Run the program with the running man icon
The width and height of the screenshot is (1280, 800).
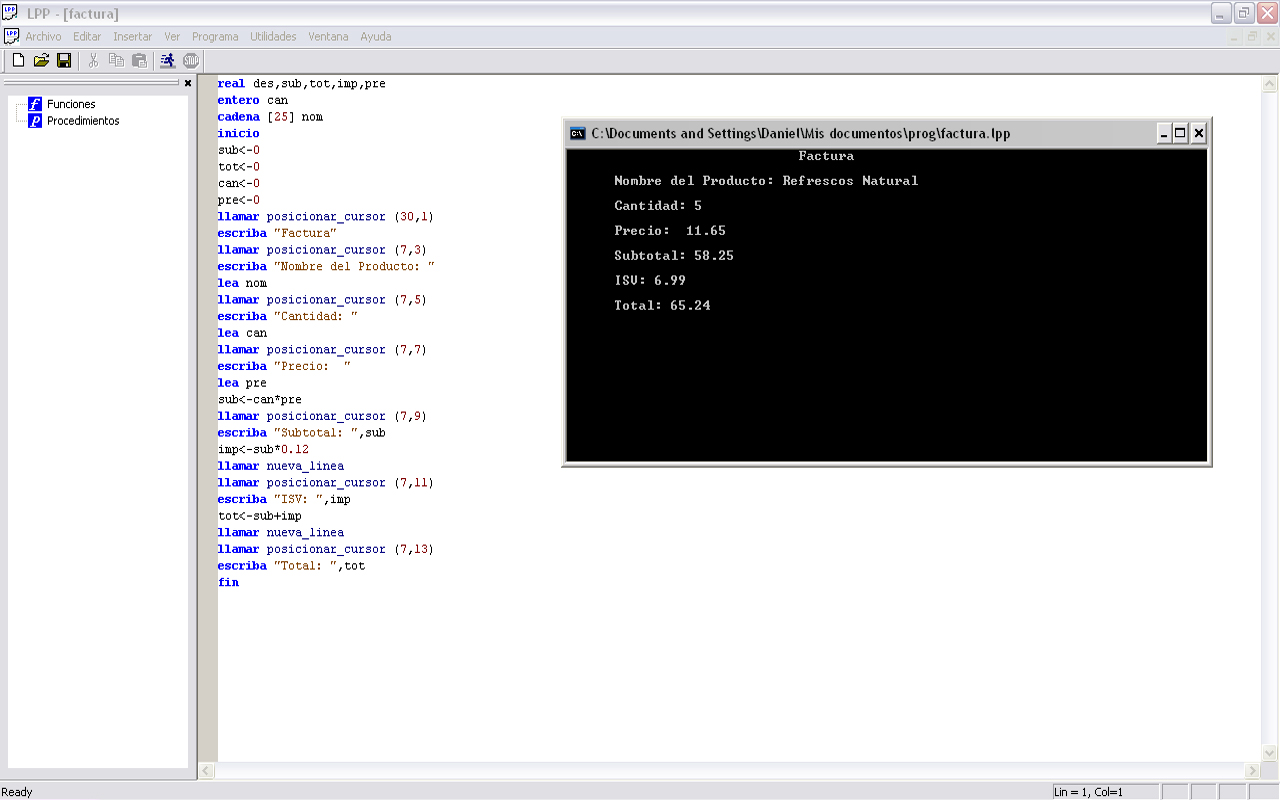coord(167,61)
